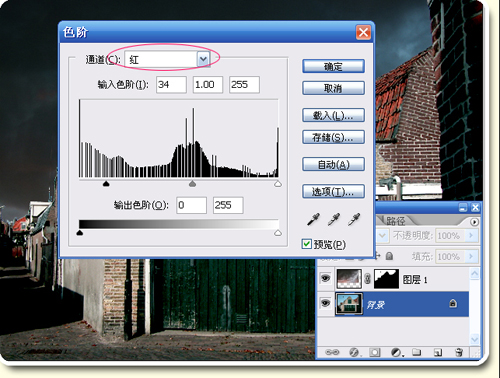Click the input gamma field showing 1.00
Image resolution: width=500 pixels, height=378 pixels.
pos(208,84)
